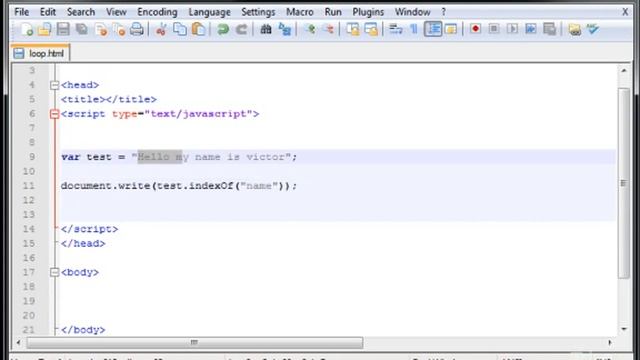Toggle synchronize vertical scrolling

click(x=352, y=29)
